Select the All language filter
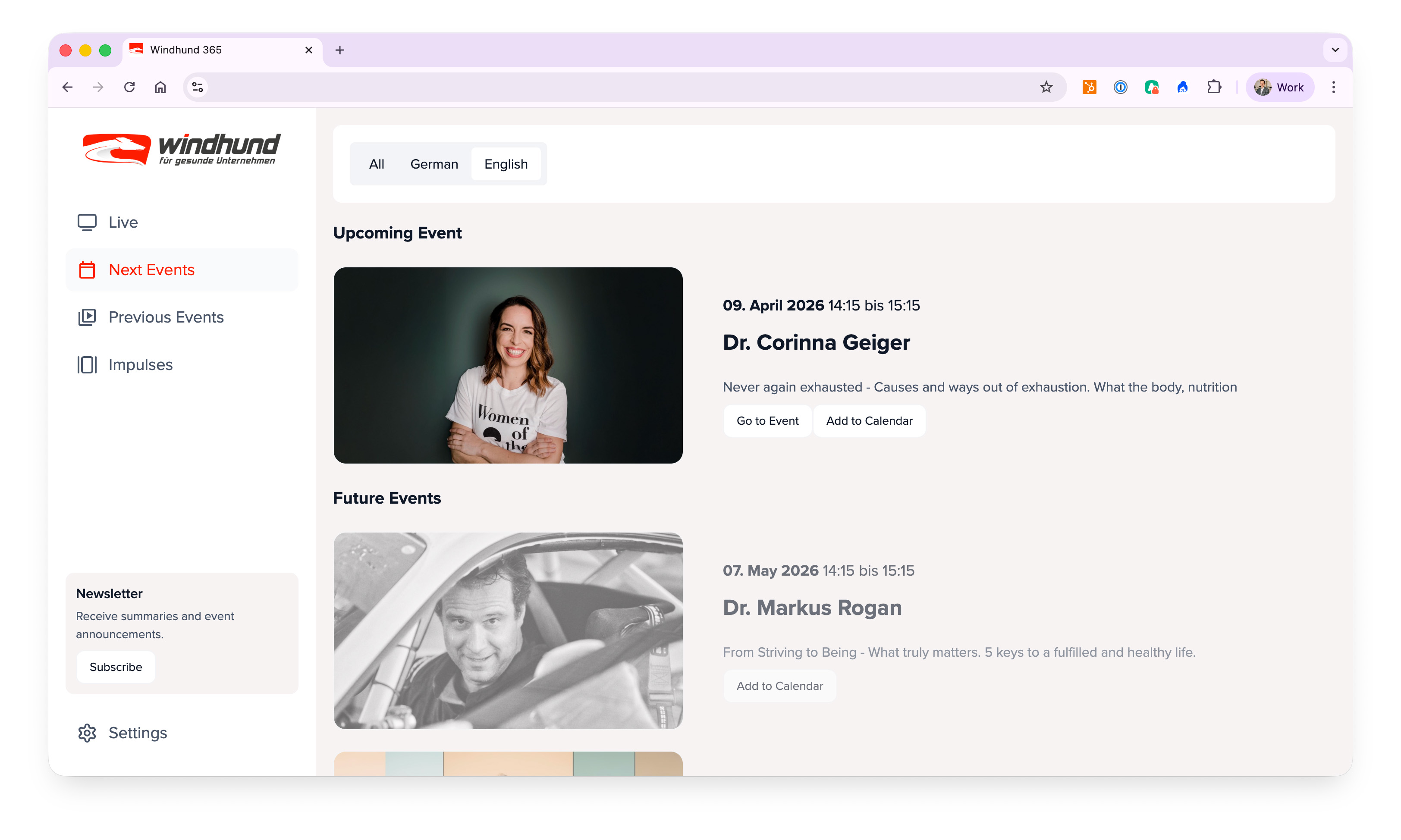 point(377,164)
